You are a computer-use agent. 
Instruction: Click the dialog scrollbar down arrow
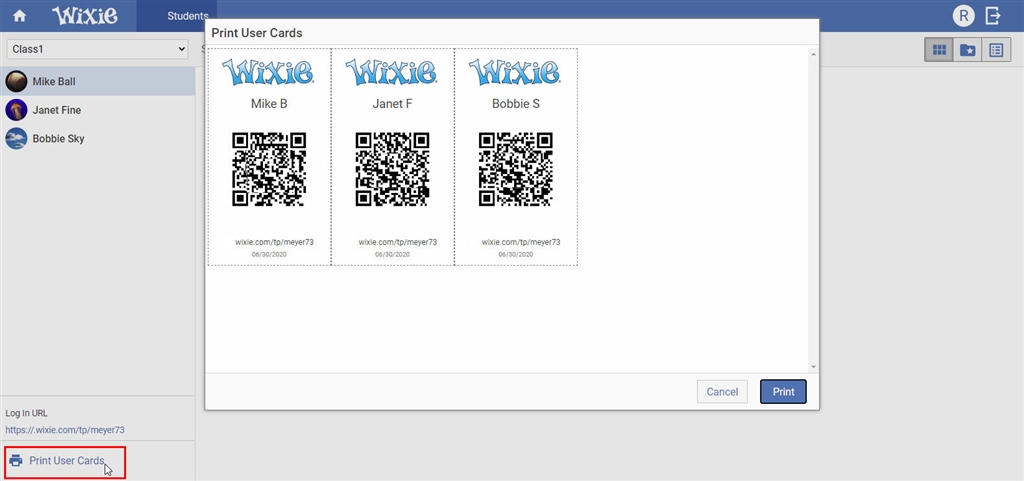[813, 367]
